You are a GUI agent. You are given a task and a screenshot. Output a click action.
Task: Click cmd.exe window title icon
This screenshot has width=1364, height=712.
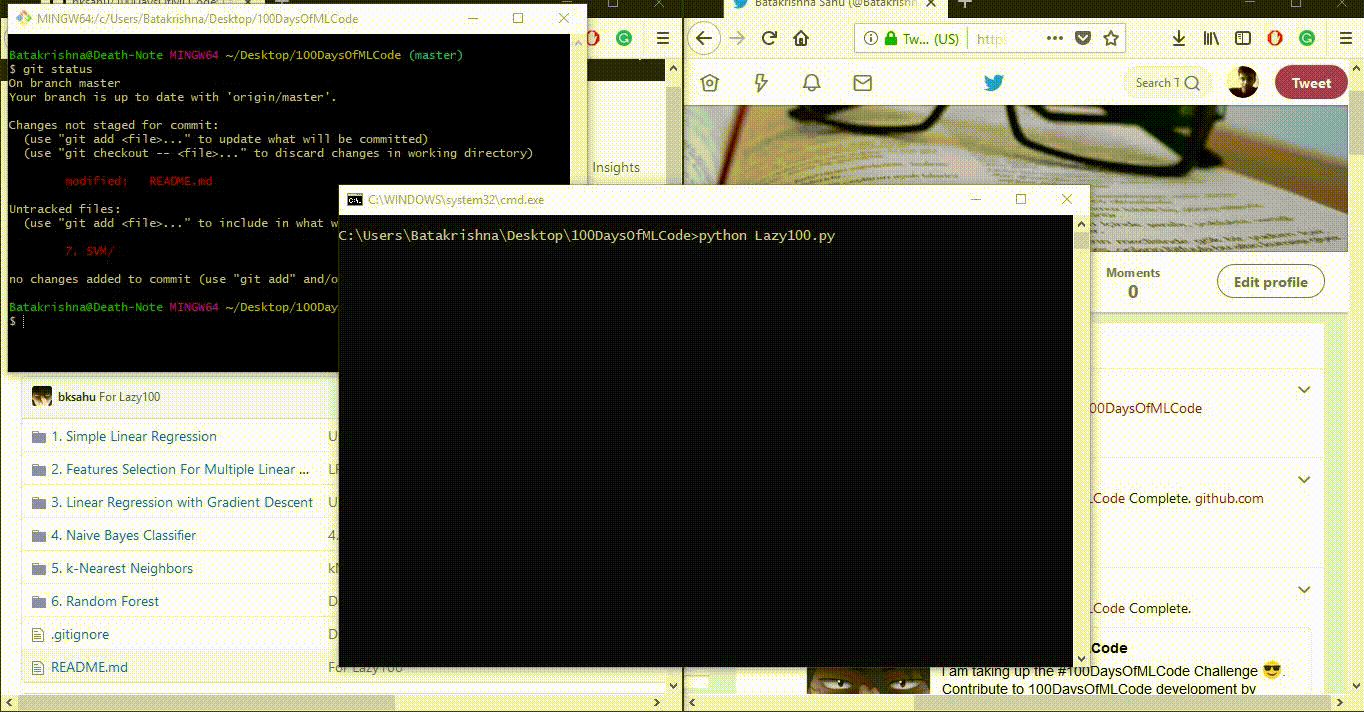tap(355, 200)
